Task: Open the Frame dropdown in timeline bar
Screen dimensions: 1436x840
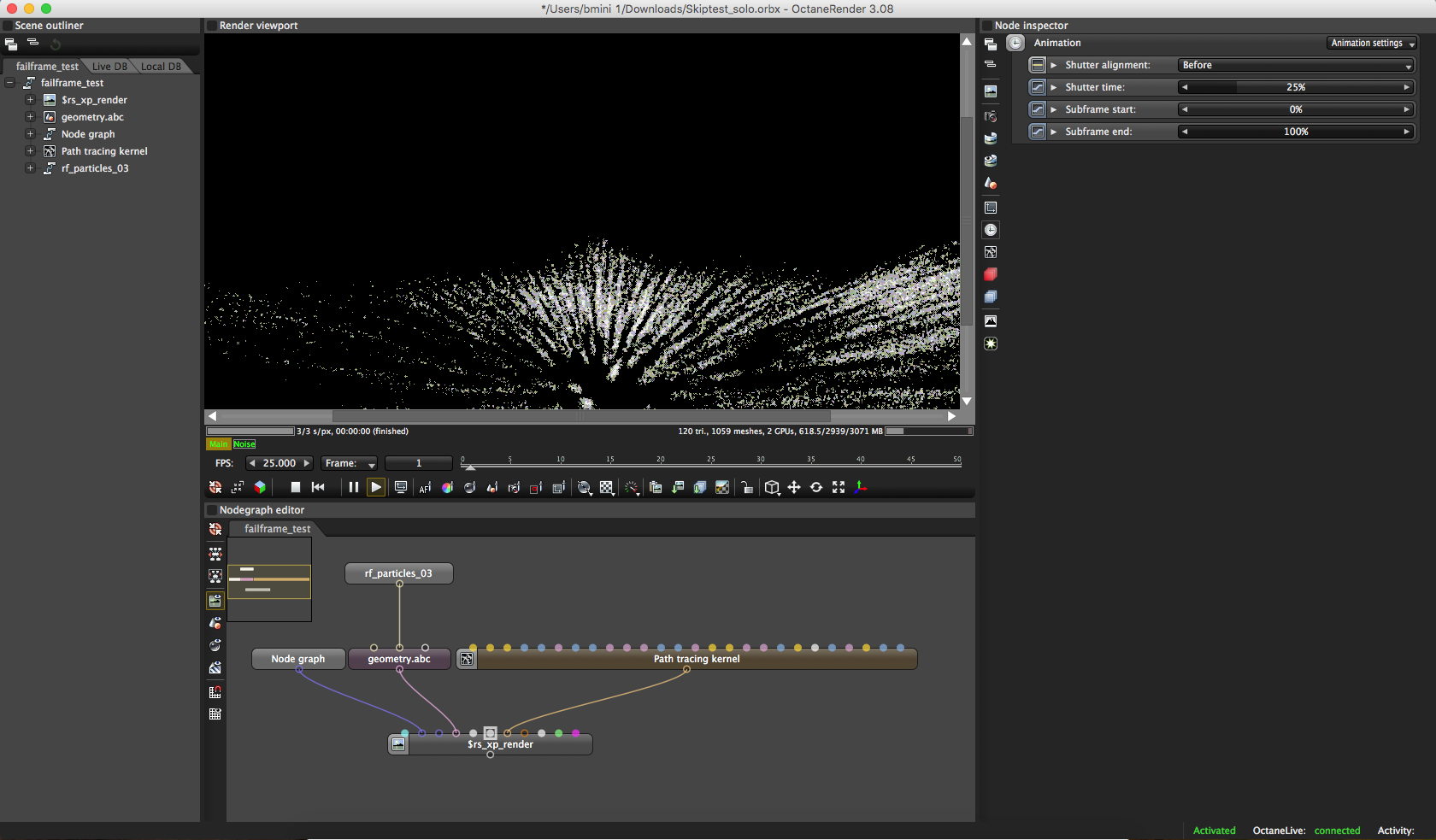Action: (350, 463)
